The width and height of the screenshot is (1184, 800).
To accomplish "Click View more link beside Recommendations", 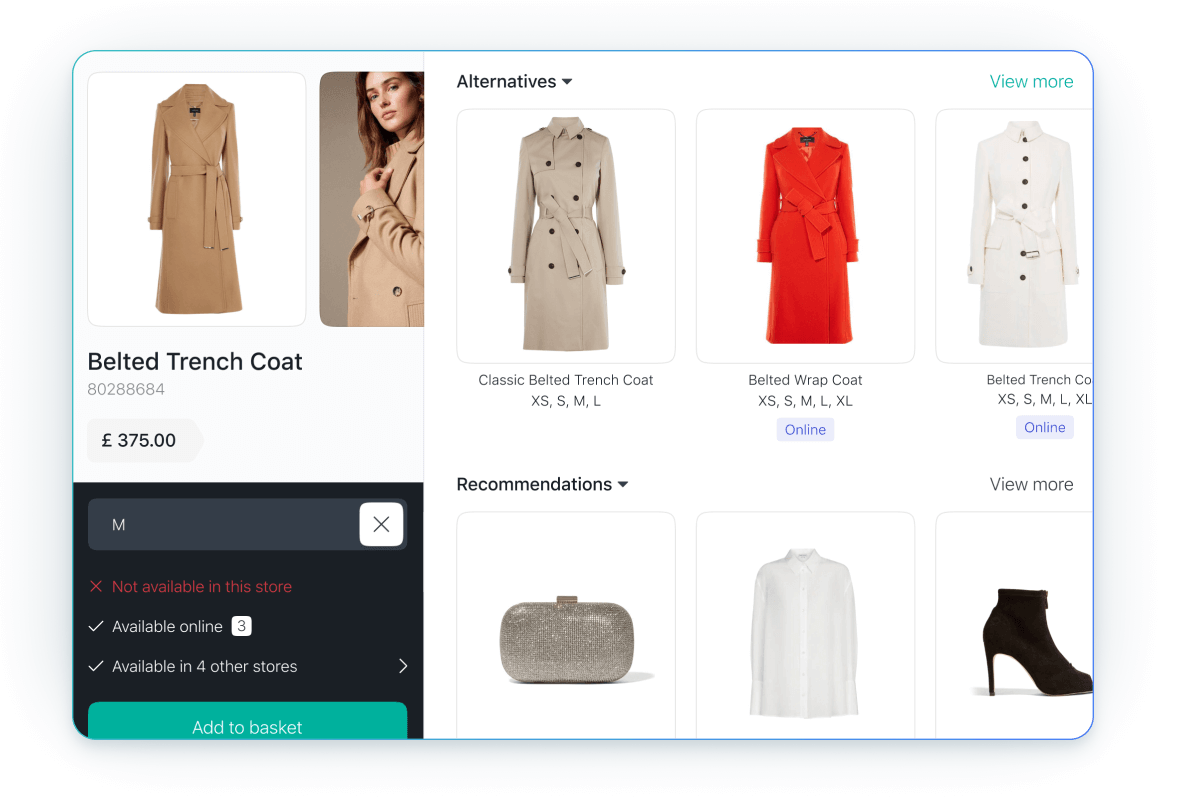I will tap(1031, 485).
